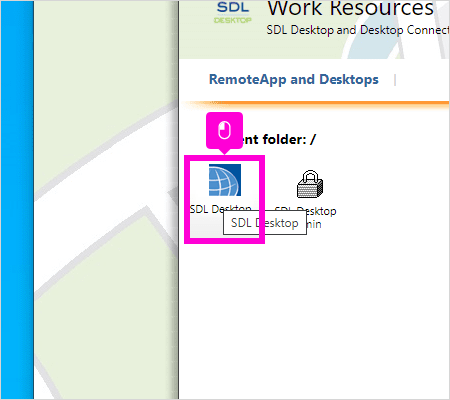Click the separator line beside RemoteApp tab
The image size is (450, 400).
(x=395, y=80)
